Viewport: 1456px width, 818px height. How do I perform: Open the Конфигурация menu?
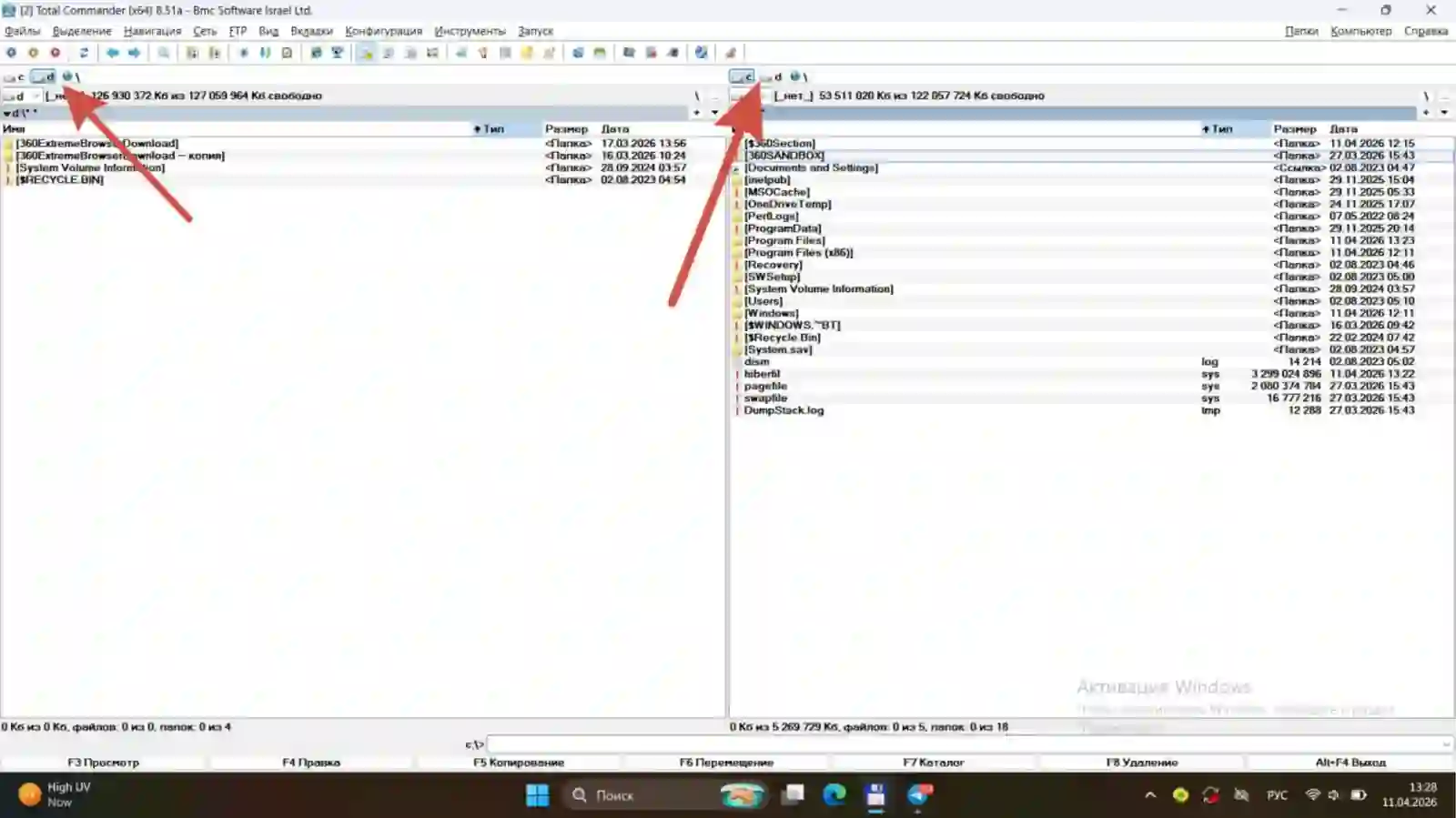(x=383, y=31)
